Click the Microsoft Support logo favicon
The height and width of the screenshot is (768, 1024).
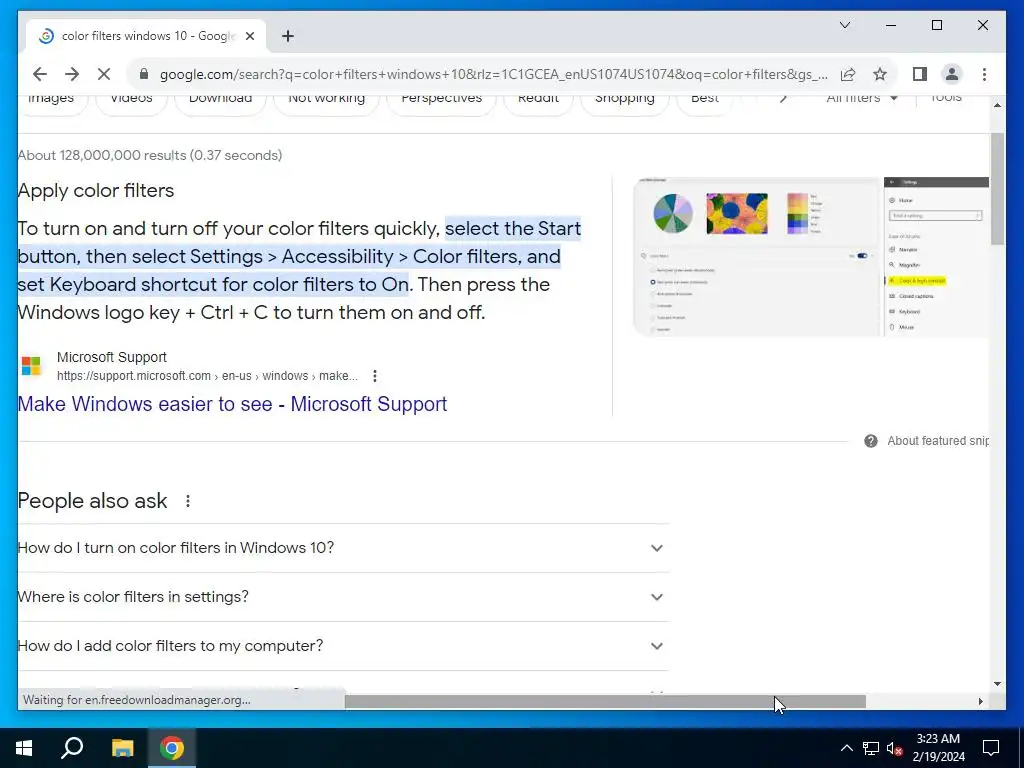(31, 366)
